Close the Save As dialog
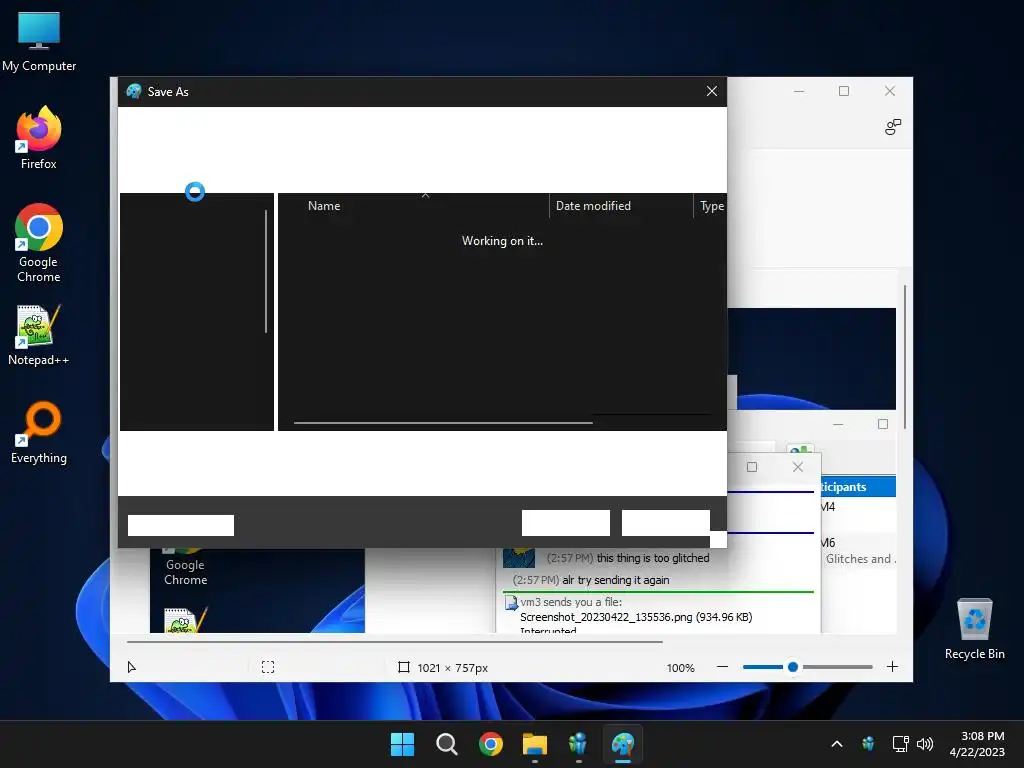Image resolution: width=1024 pixels, height=768 pixels. click(712, 91)
